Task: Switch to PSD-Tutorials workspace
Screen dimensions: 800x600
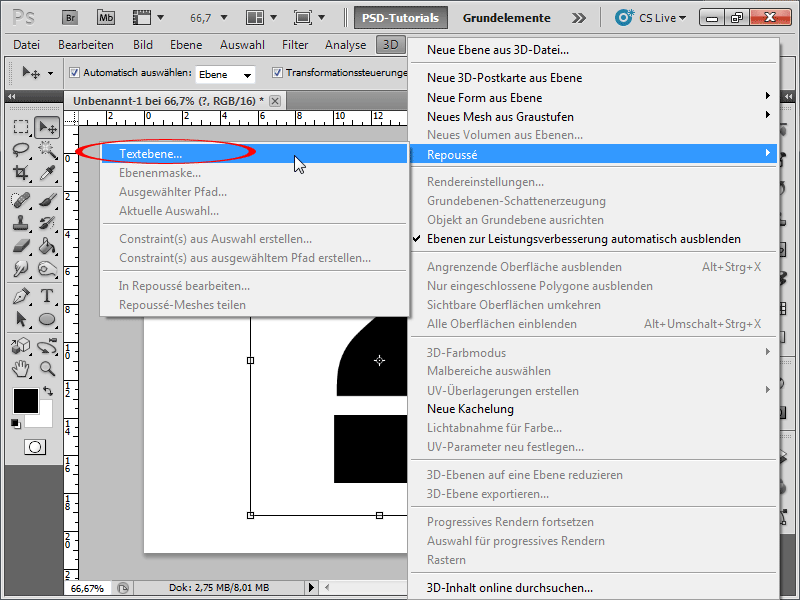Action: 401,18
